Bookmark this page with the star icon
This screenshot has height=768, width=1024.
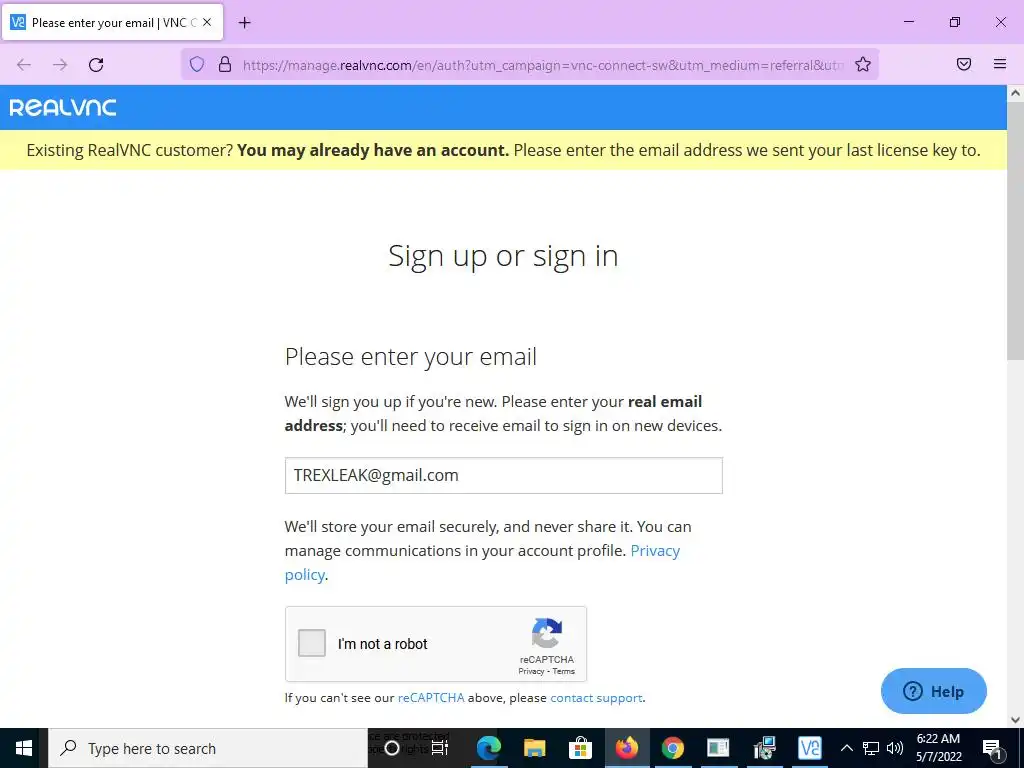[x=863, y=65]
